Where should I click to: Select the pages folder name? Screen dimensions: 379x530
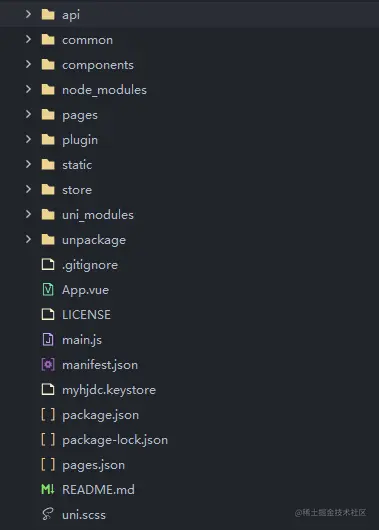(80, 115)
